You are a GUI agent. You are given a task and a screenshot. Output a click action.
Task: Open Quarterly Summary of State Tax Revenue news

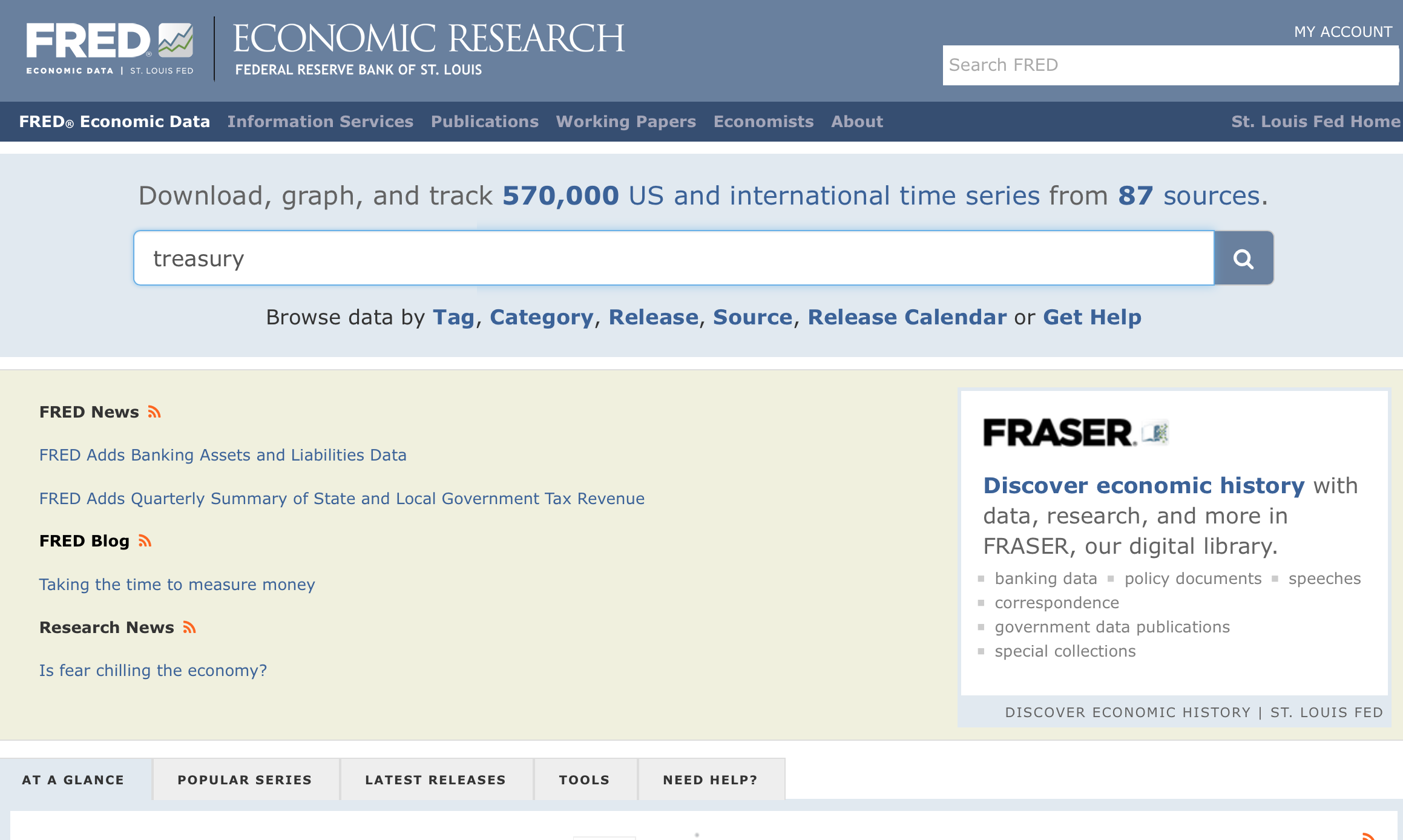point(342,499)
